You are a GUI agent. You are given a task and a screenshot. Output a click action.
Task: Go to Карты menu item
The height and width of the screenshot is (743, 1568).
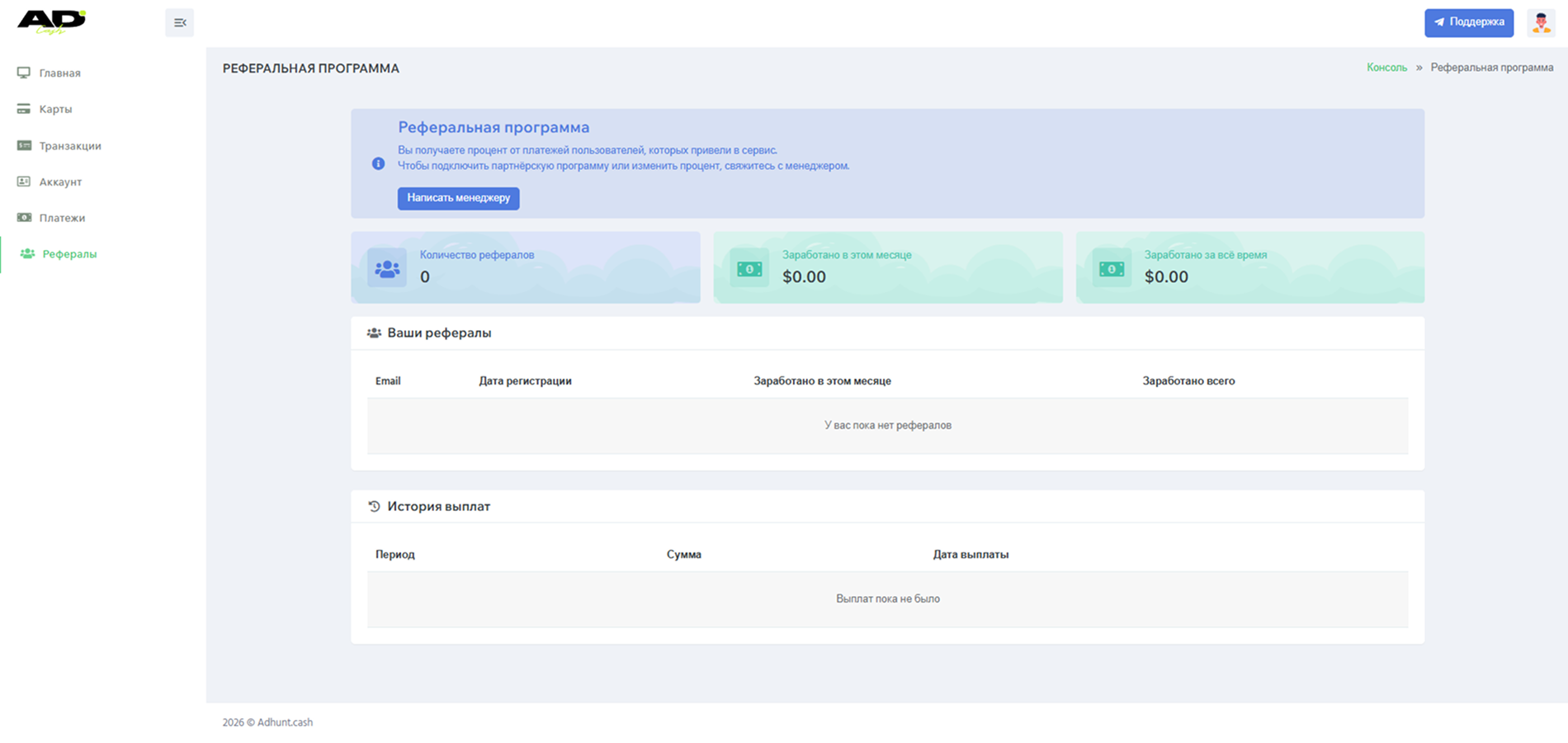coord(55,109)
